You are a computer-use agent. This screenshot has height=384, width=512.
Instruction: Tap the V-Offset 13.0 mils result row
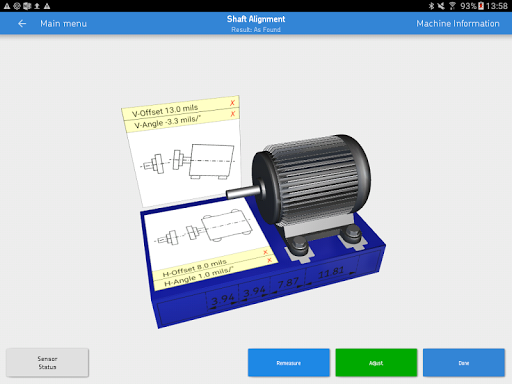[180, 109]
